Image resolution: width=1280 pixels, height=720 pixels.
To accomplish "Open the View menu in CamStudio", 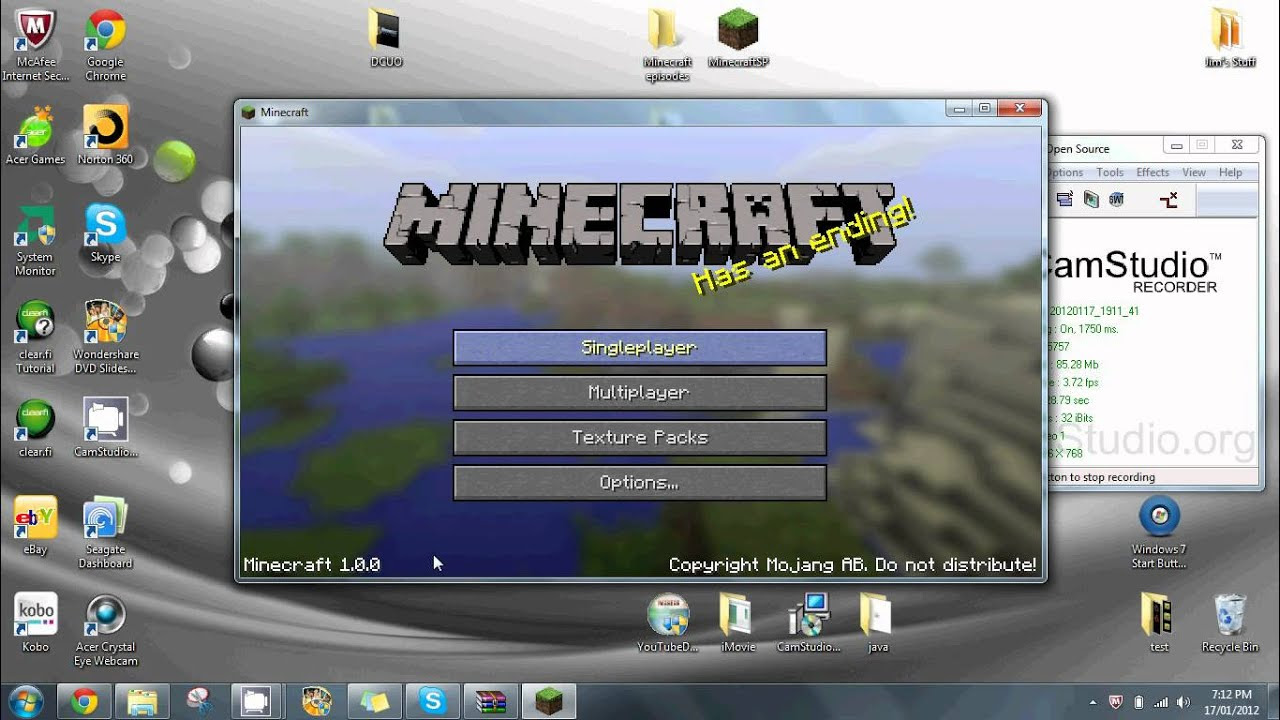I will [1194, 173].
